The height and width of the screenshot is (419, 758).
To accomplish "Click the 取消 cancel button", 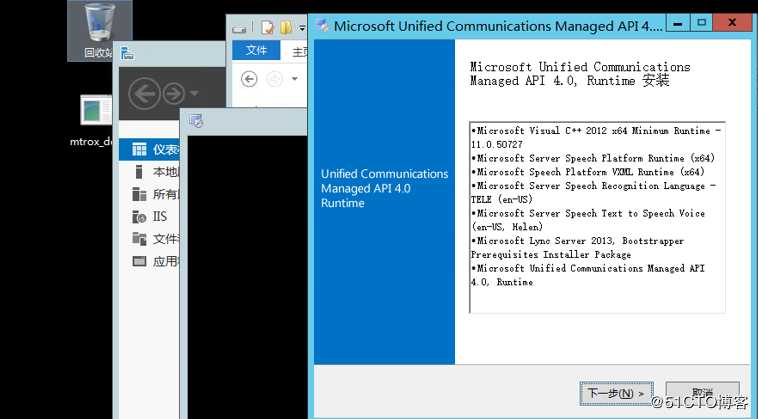I will point(702,393).
